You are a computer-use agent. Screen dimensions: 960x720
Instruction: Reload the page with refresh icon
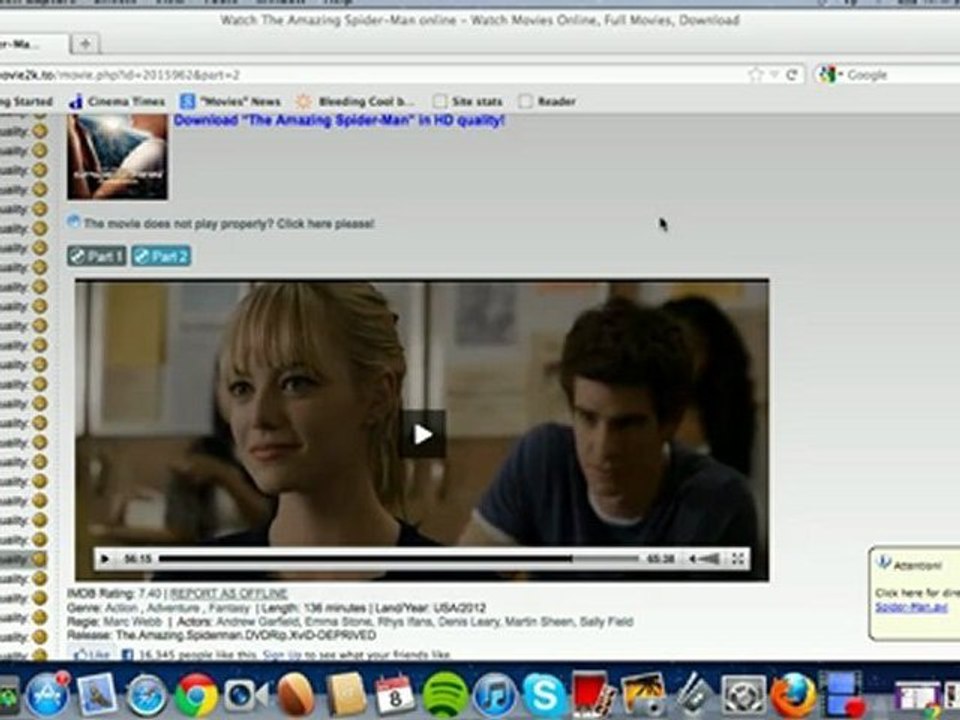pyautogui.click(x=792, y=75)
